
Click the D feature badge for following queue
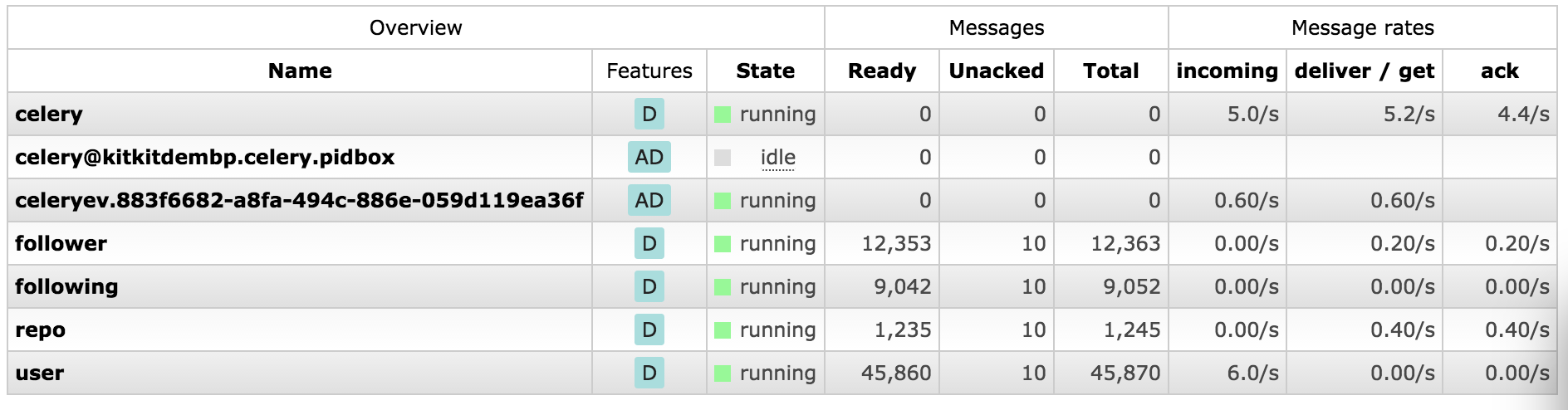[649, 286]
